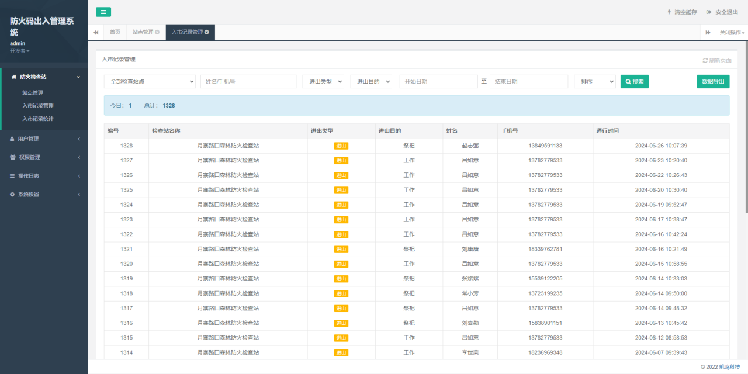Open the 全部检查站点 checkpoint dropdown

point(150,82)
